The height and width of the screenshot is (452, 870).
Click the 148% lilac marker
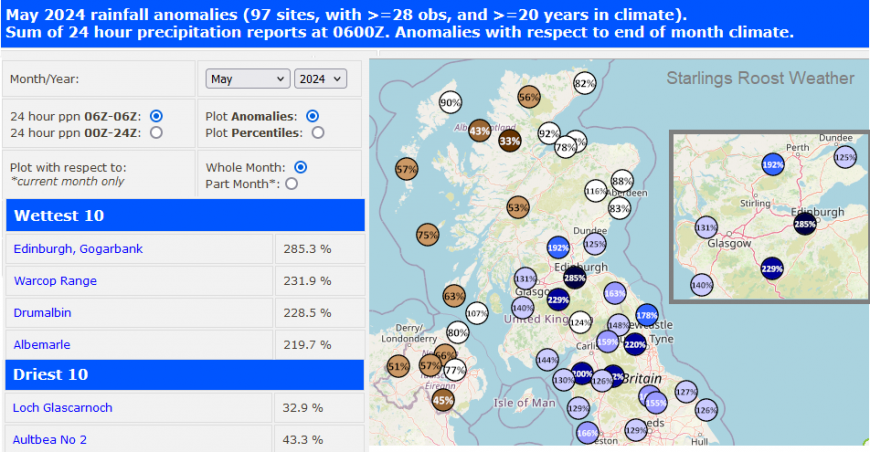(x=618, y=325)
